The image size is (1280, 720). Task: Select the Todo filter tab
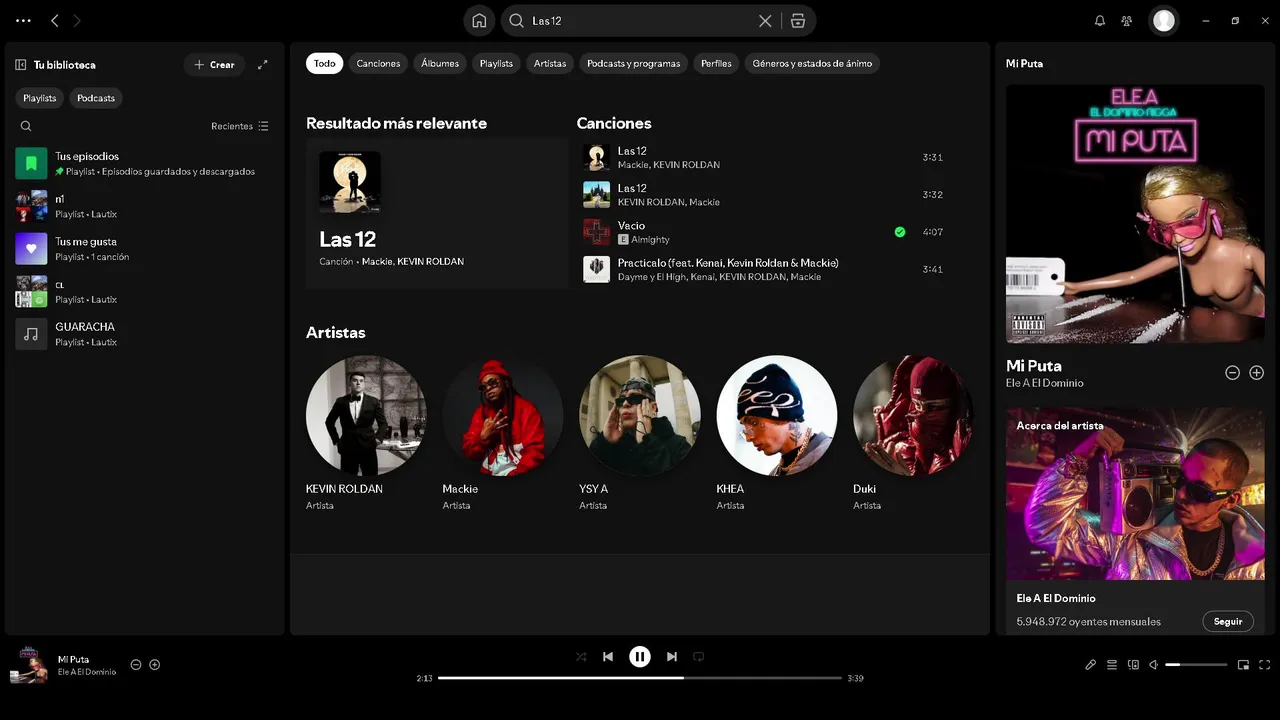point(325,63)
